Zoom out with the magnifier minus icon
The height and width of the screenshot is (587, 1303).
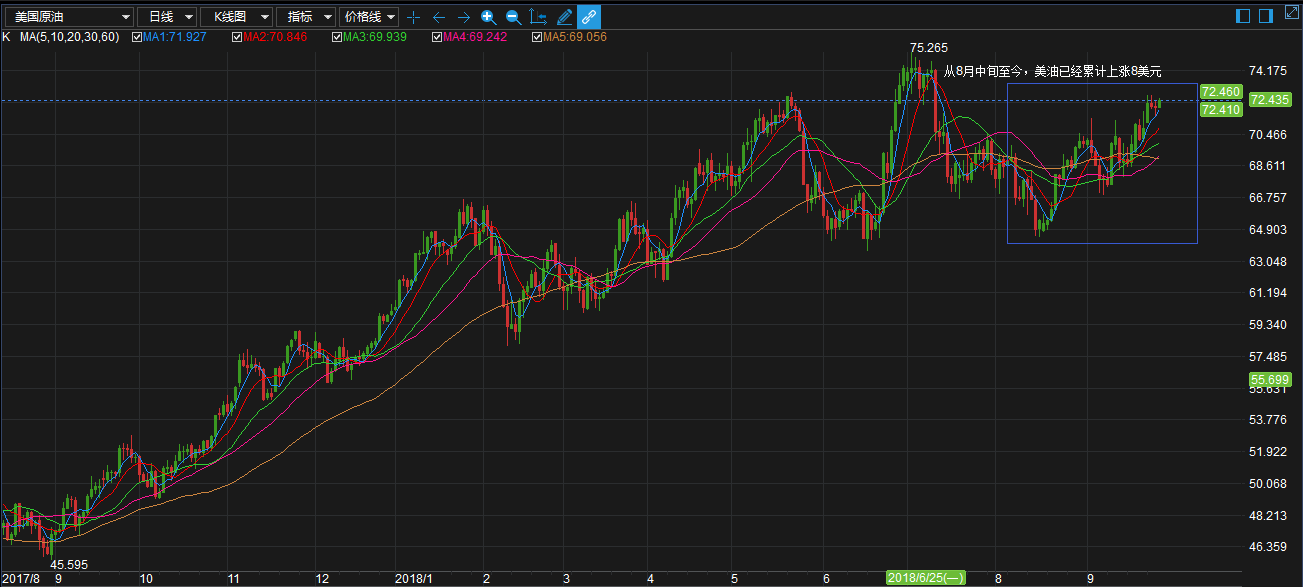click(513, 17)
